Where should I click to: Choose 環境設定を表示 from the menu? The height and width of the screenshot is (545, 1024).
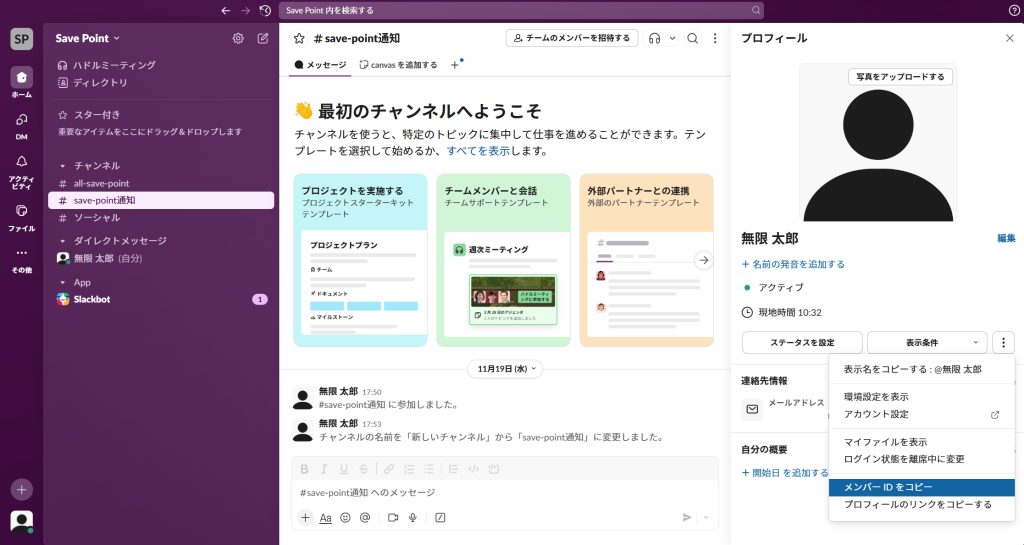tap(876, 397)
